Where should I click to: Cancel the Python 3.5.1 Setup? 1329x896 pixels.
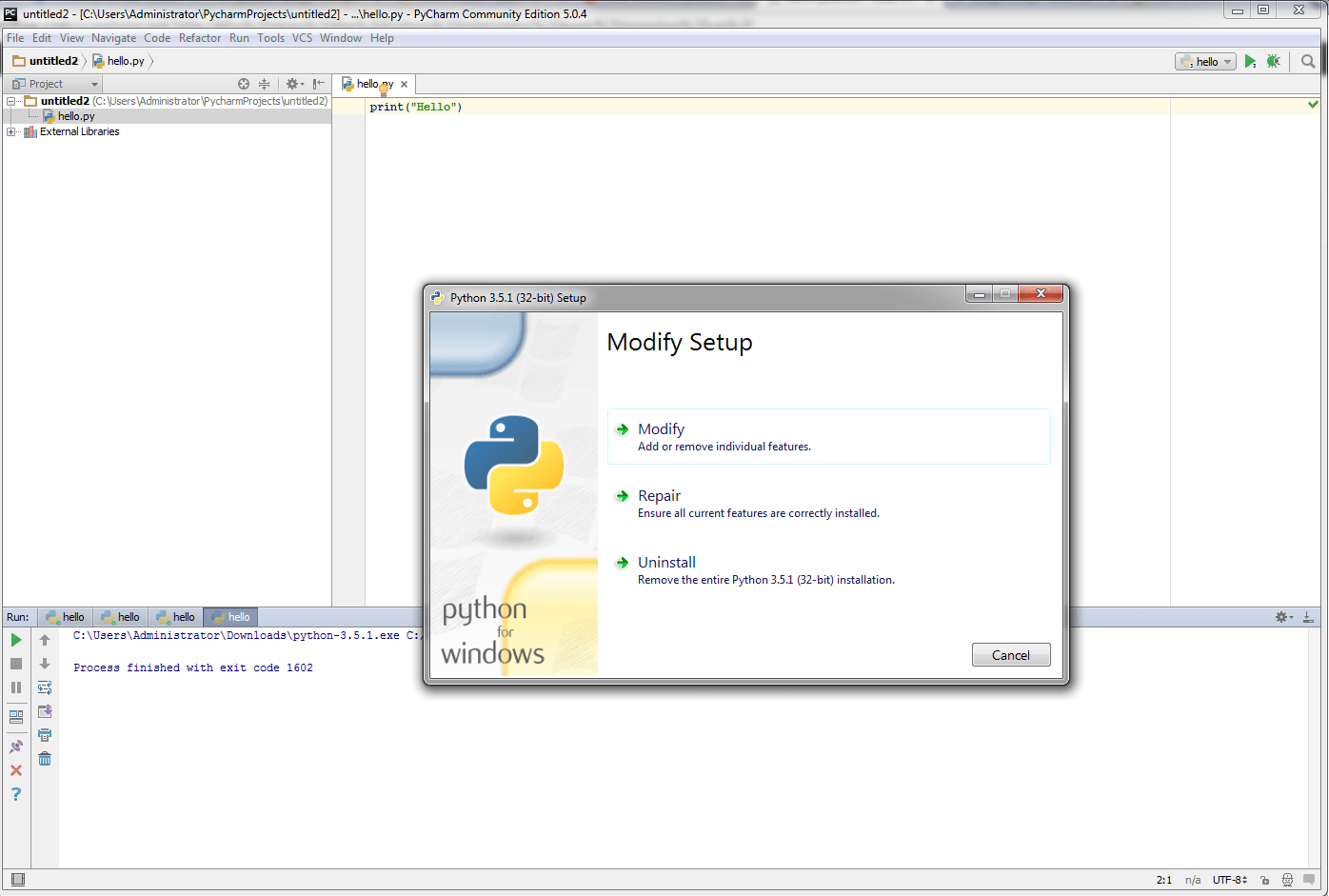coord(1011,654)
